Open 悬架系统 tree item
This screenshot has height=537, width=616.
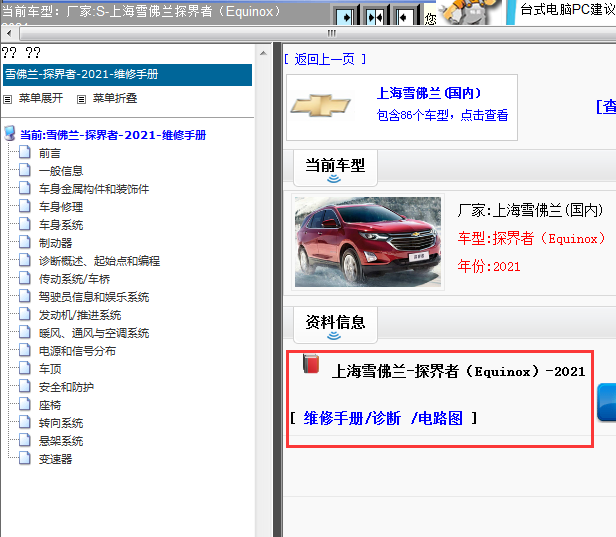pyautogui.click(x=61, y=441)
